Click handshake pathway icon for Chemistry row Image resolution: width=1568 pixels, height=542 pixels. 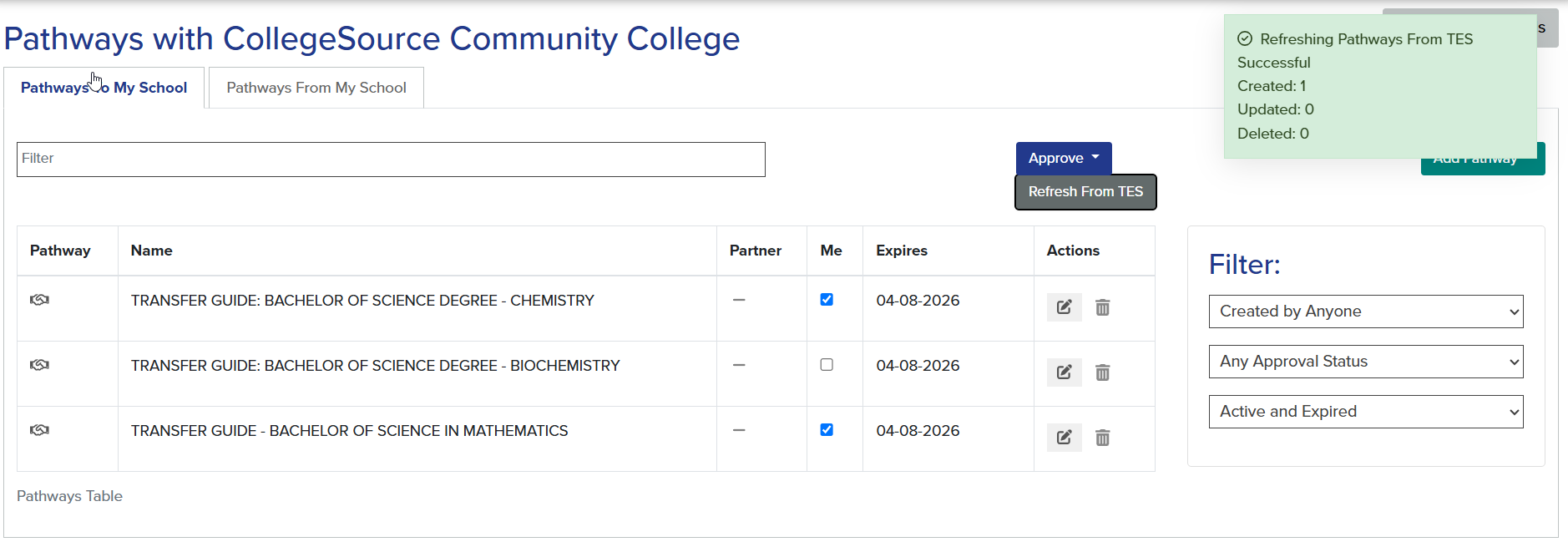(x=39, y=300)
